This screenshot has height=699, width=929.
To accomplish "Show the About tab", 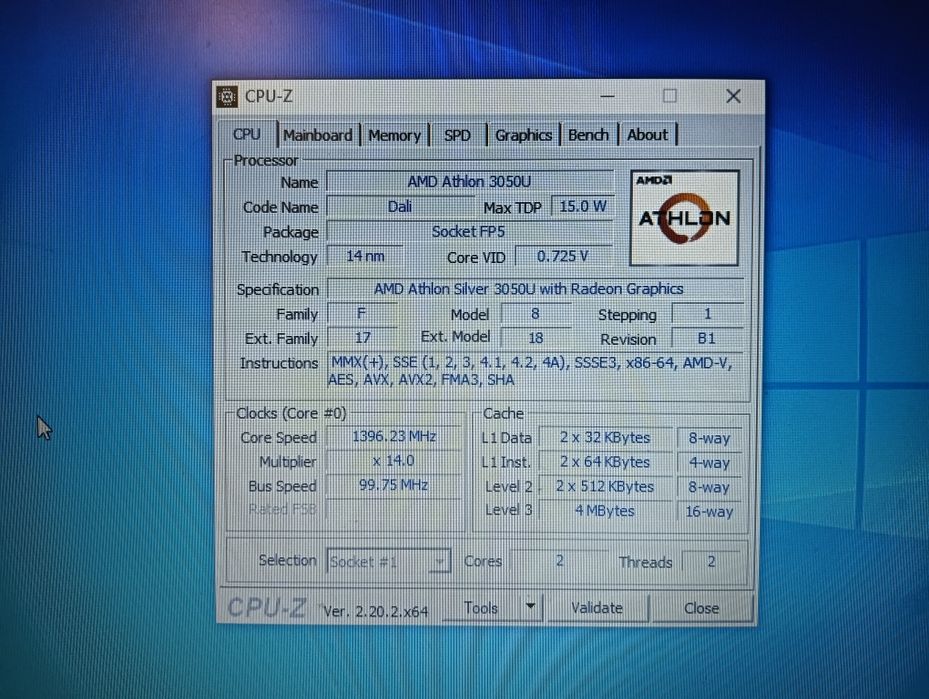I will [x=648, y=135].
